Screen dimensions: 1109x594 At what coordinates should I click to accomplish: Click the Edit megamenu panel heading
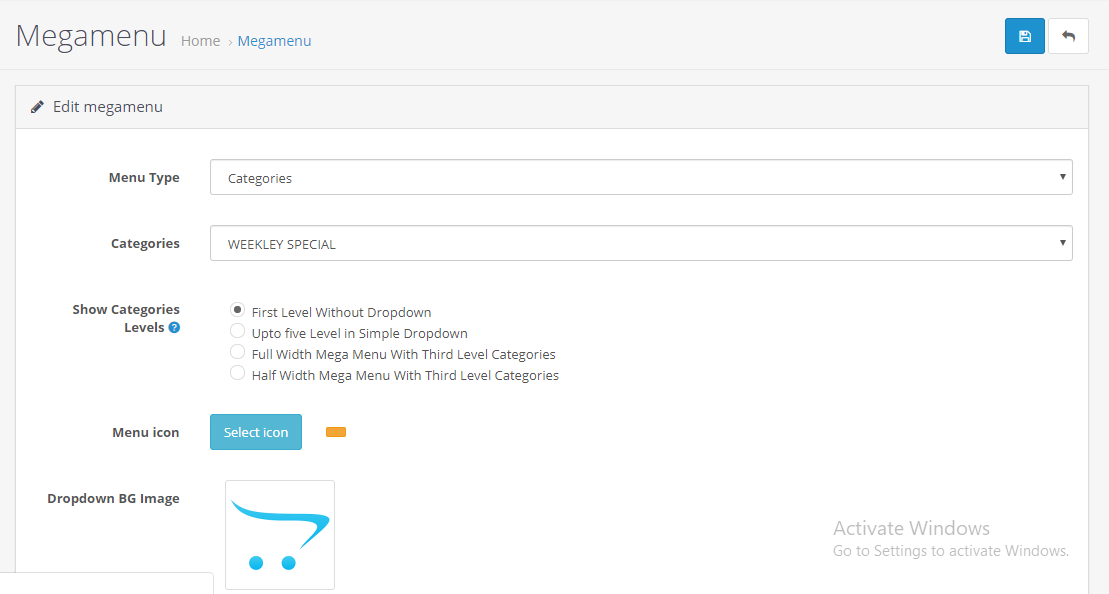point(108,107)
